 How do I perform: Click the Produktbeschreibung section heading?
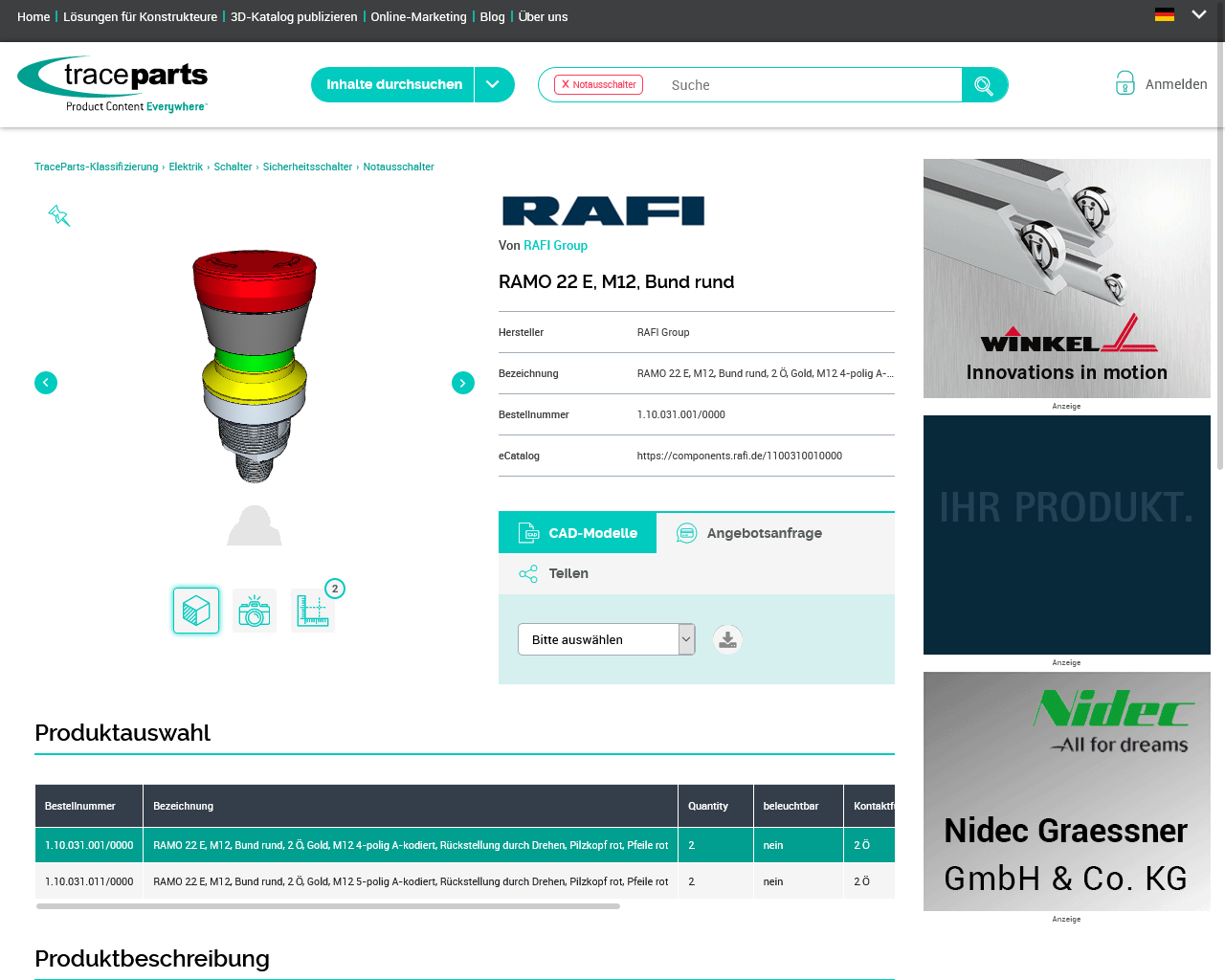point(152,959)
